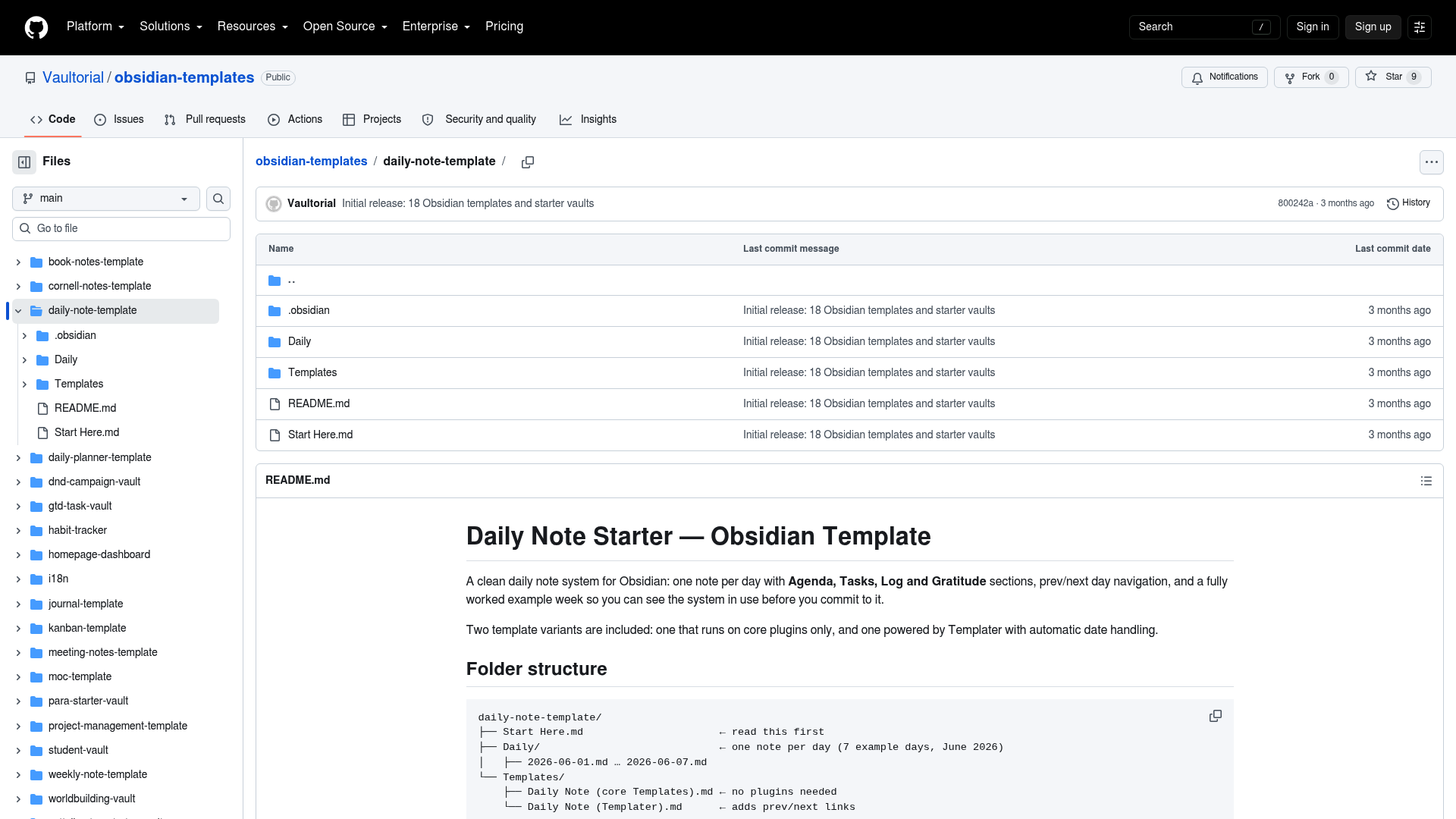Switch to the Issues tab
The image size is (1456, 819).
tap(119, 120)
